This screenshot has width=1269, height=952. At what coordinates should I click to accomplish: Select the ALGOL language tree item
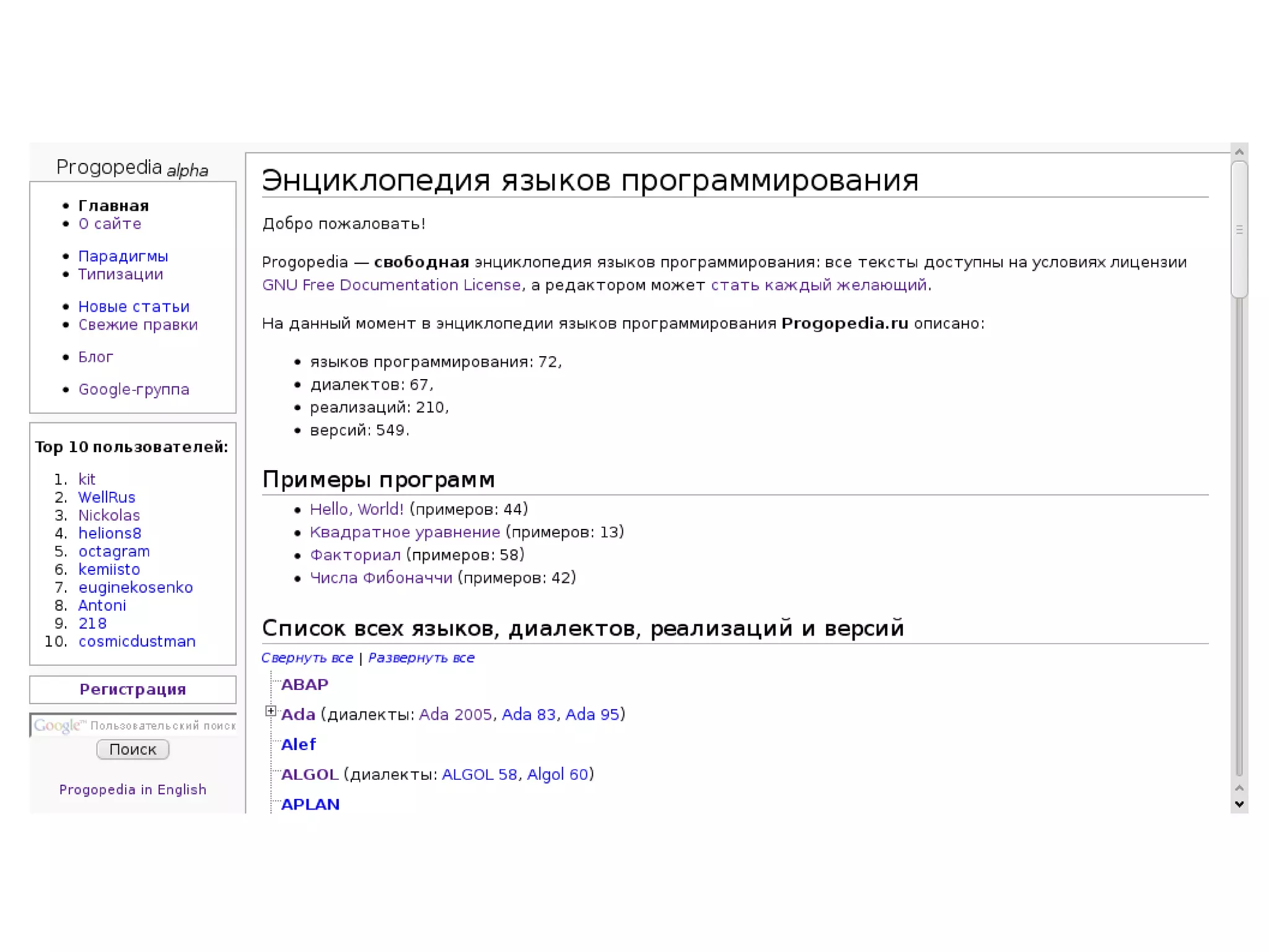(309, 774)
